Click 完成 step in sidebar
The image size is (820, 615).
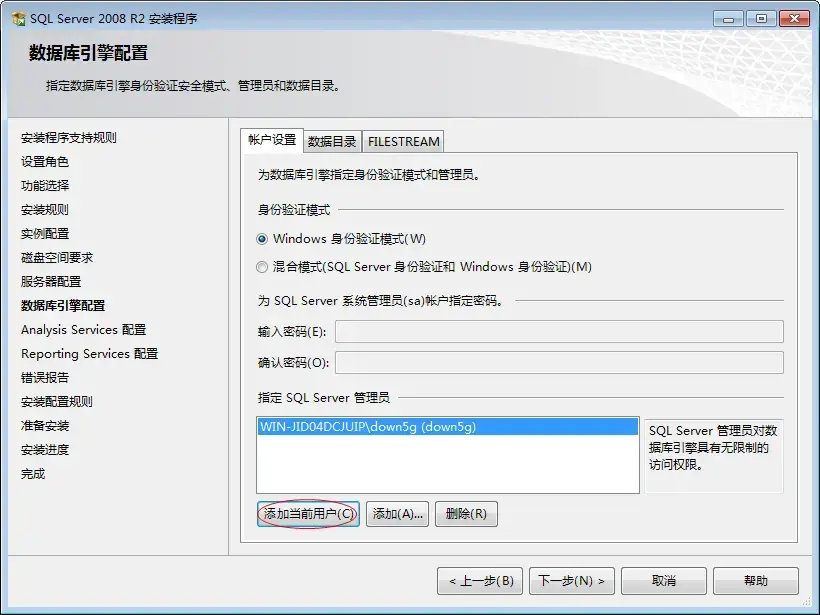click(33, 474)
